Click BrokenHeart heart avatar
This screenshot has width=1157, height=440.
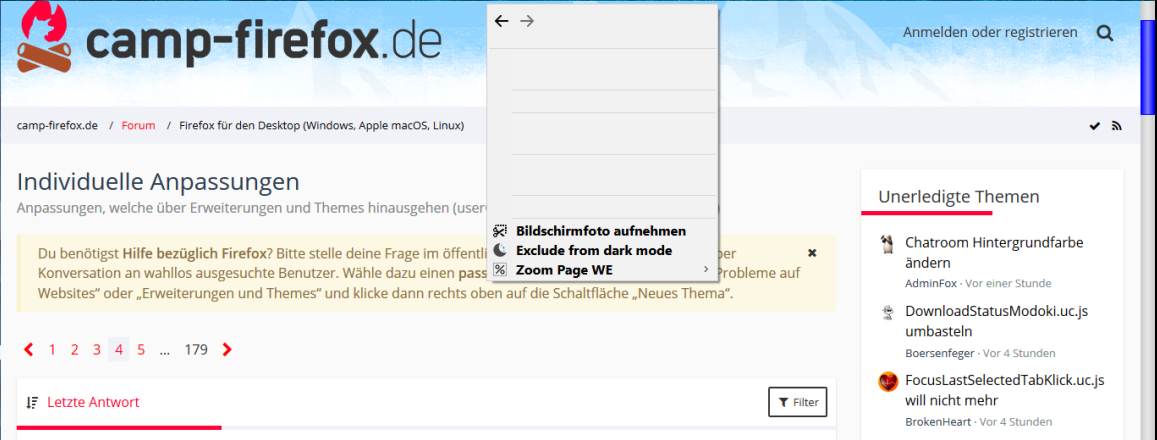[x=887, y=382]
